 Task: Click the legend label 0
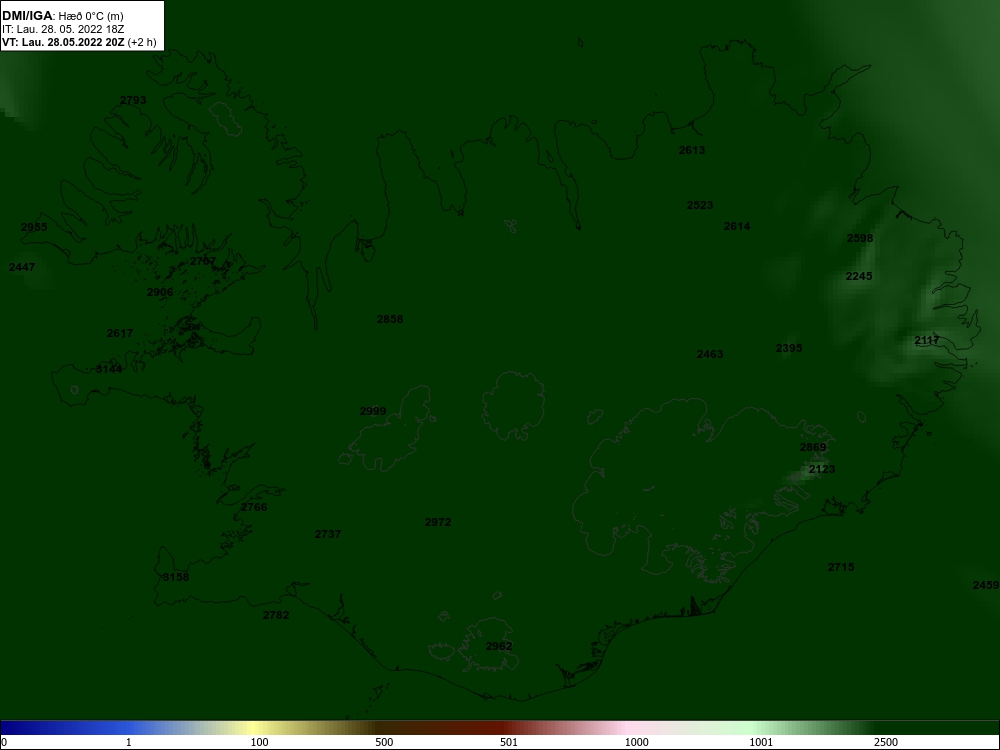click(4, 742)
